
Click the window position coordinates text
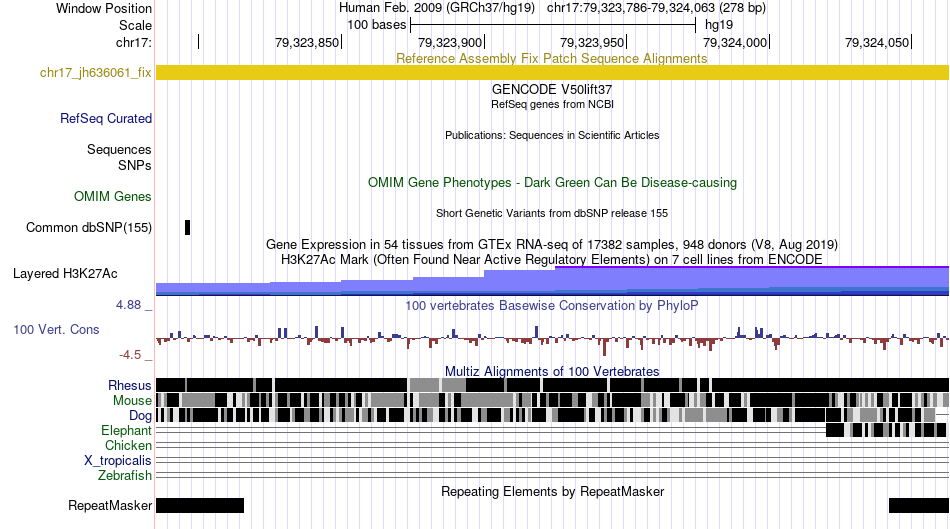click(x=656, y=8)
